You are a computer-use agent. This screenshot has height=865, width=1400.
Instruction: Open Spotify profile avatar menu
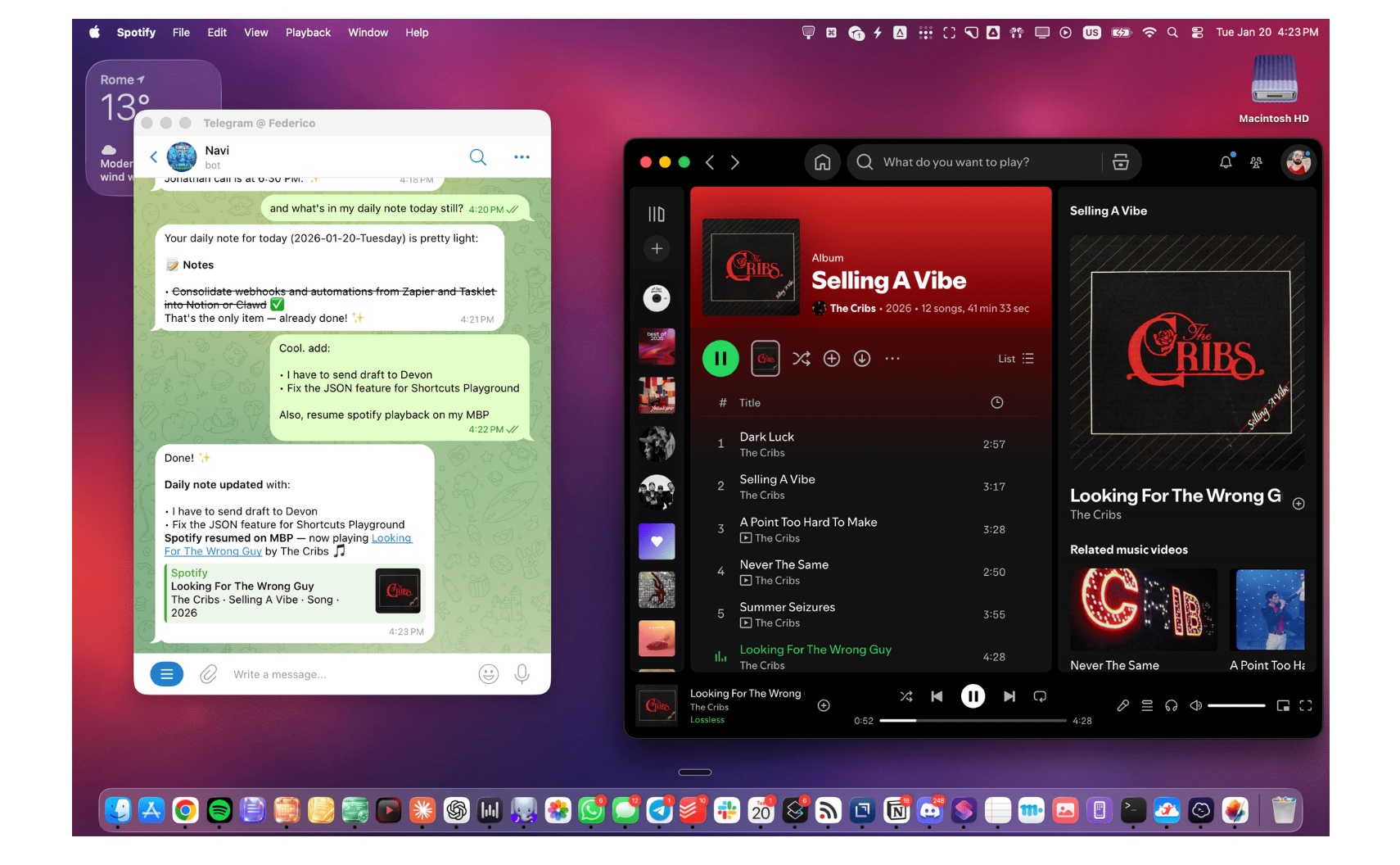pyautogui.click(x=1298, y=162)
